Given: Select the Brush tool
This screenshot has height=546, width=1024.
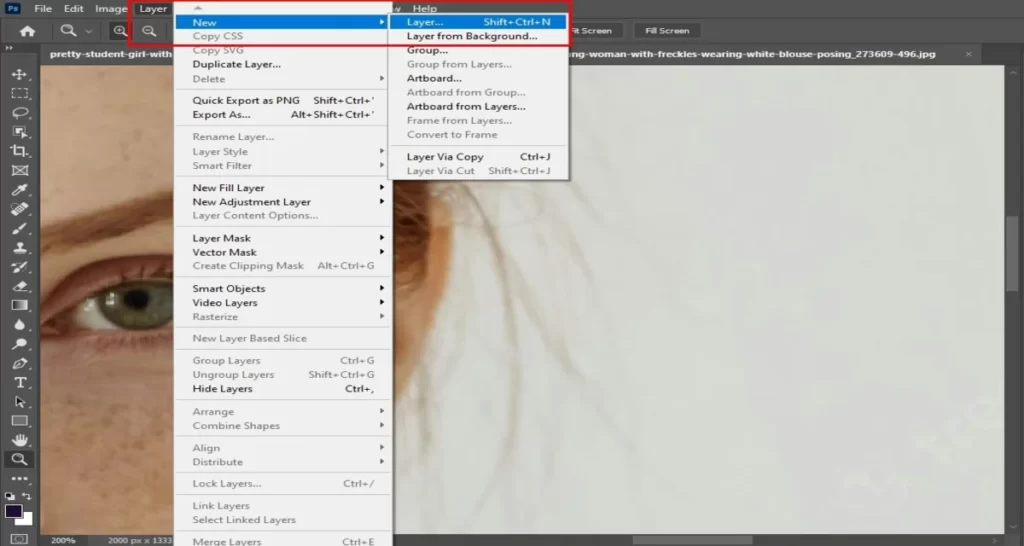Looking at the screenshot, I should tap(20, 229).
